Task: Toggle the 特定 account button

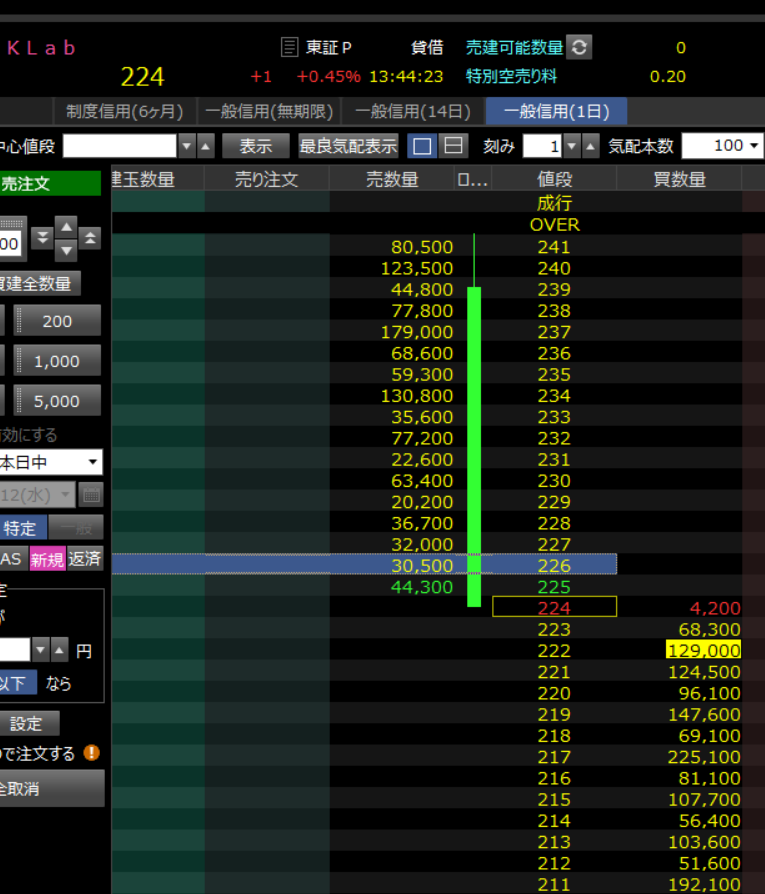Action: [22, 528]
